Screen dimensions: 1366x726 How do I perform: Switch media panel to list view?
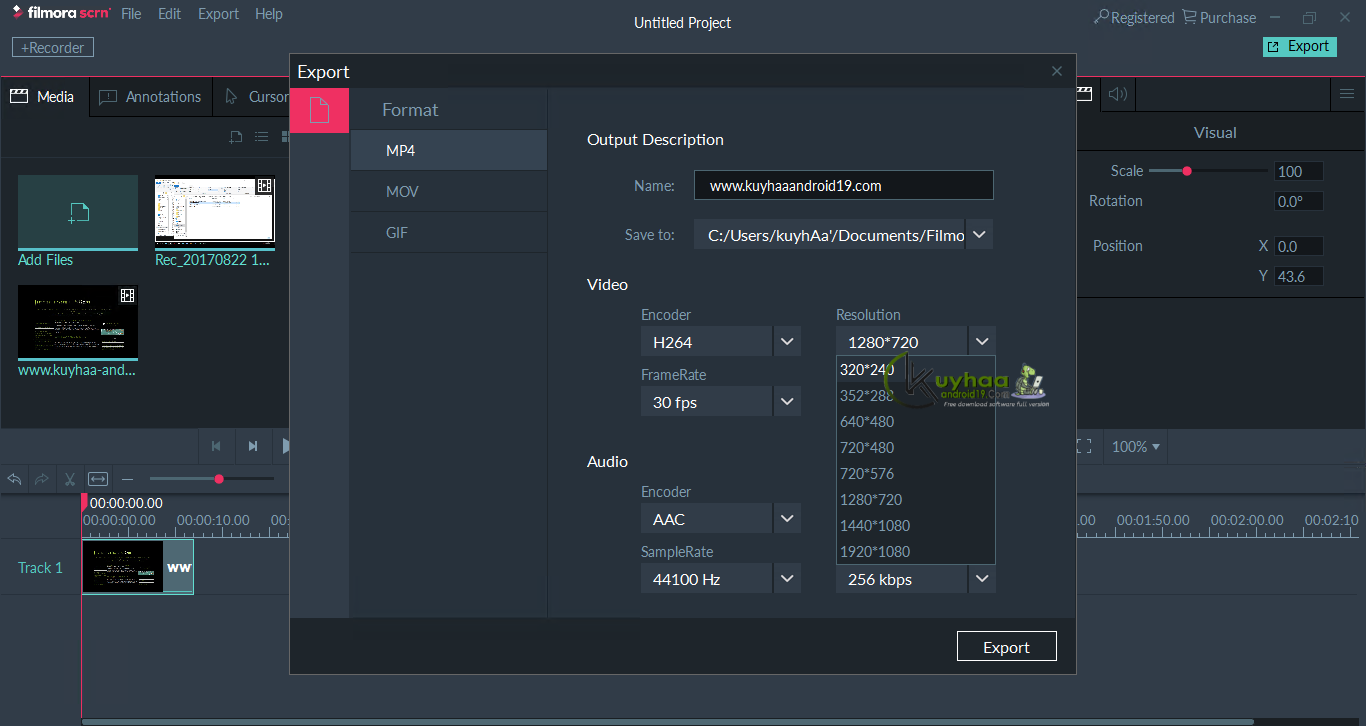point(261,137)
